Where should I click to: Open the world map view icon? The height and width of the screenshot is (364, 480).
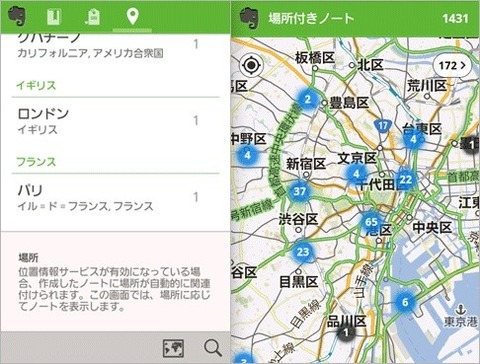click(x=173, y=348)
